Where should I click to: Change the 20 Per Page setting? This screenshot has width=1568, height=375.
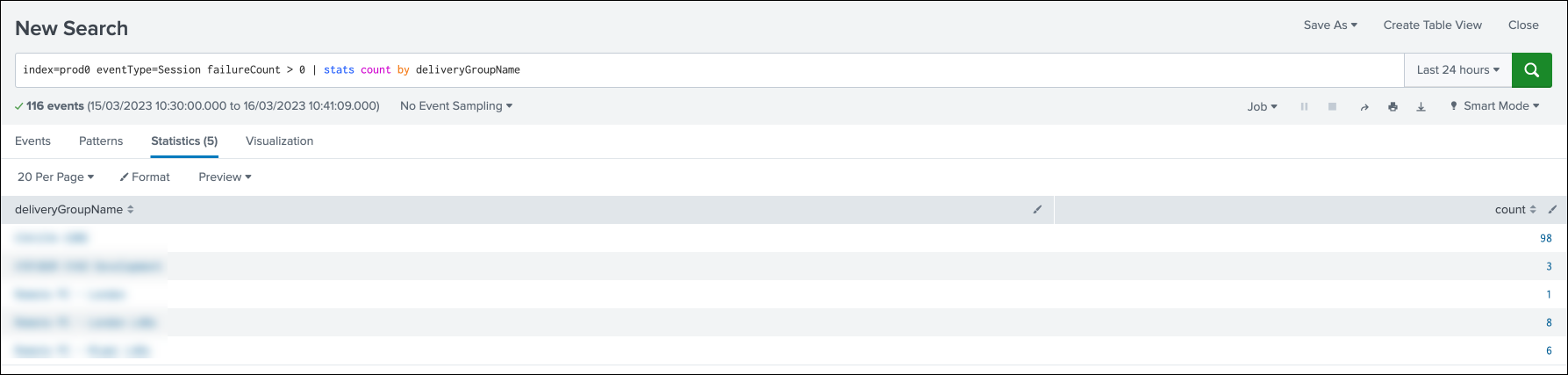pyautogui.click(x=55, y=177)
